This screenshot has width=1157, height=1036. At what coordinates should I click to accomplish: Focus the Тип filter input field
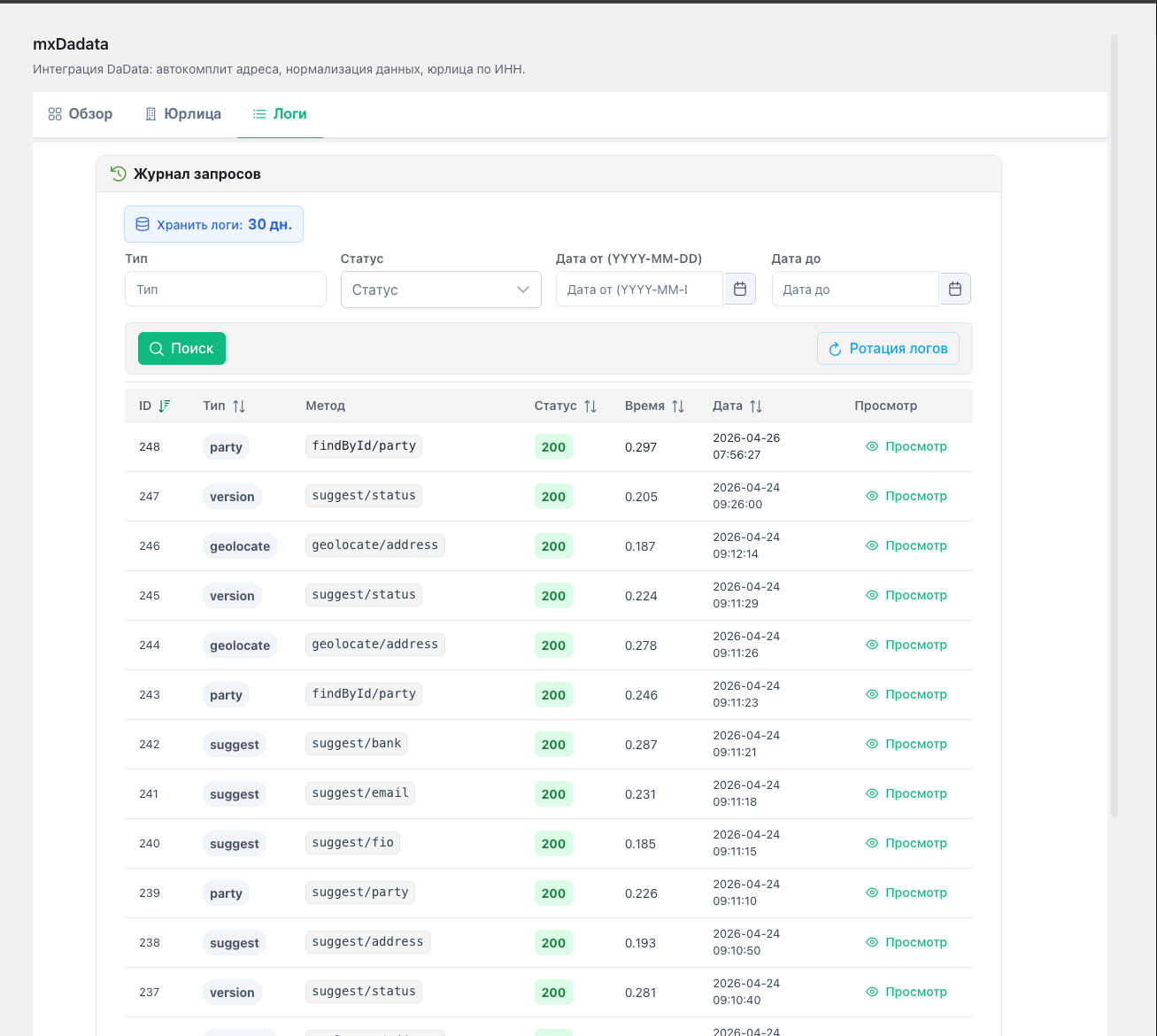(226, 290)
